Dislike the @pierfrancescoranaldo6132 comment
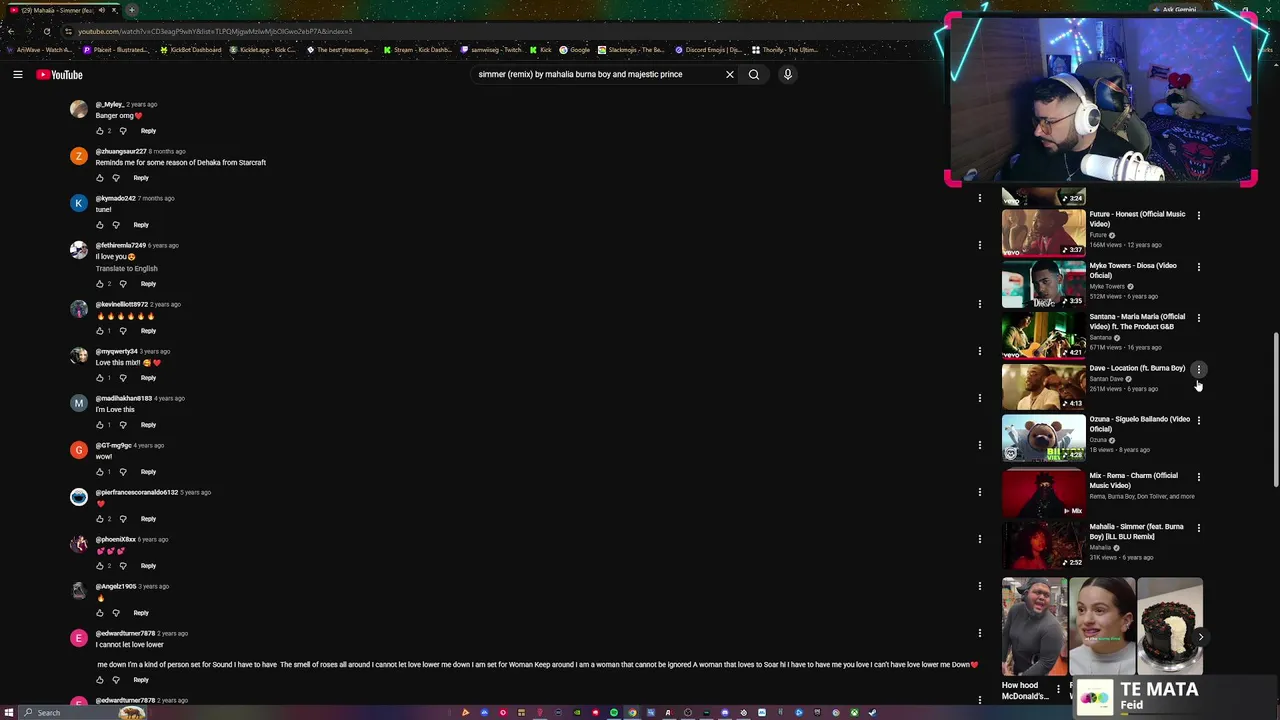The height and width of the screenshot is (720, 1280). 123,519
